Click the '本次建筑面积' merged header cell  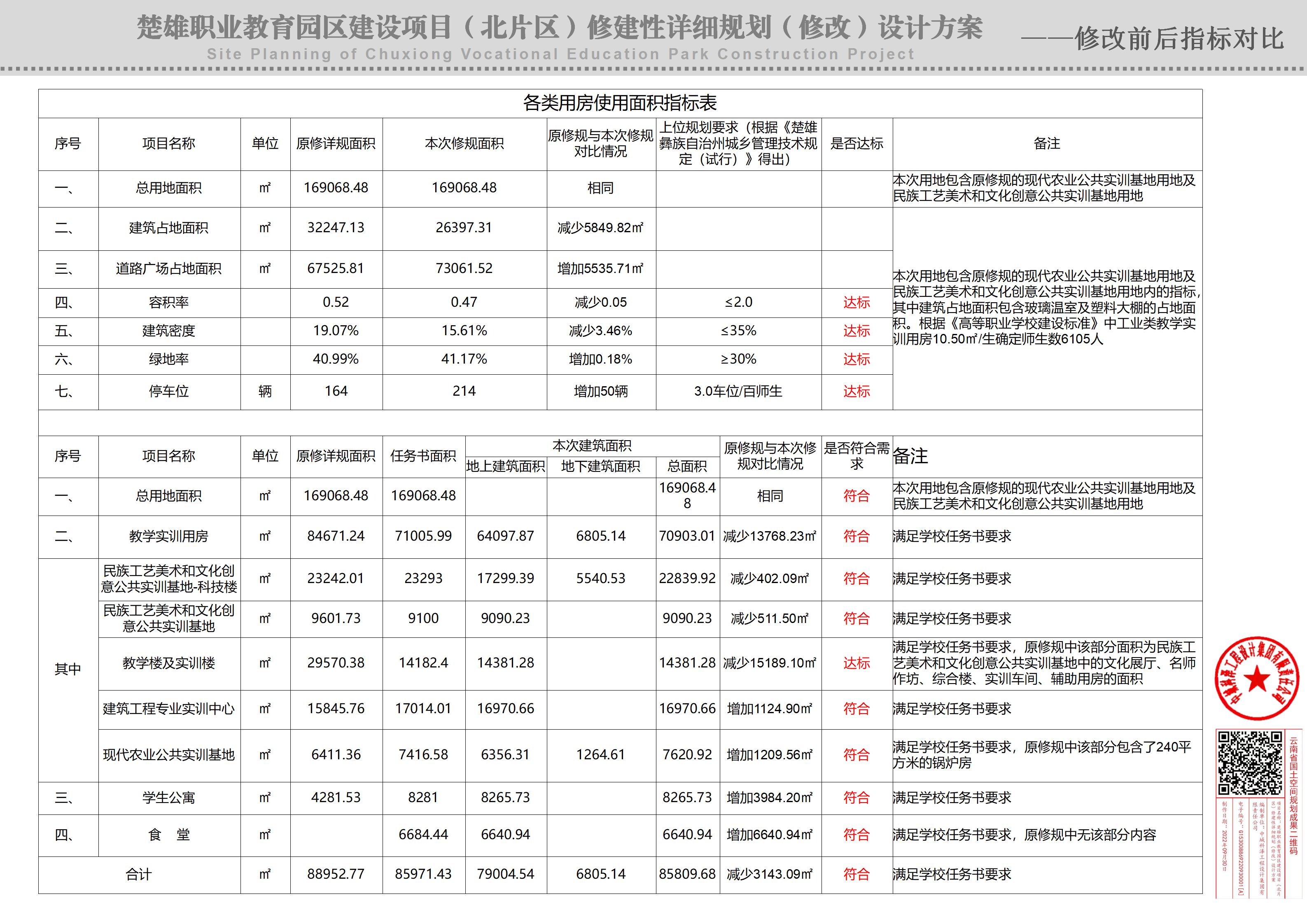tap(592, 446)
